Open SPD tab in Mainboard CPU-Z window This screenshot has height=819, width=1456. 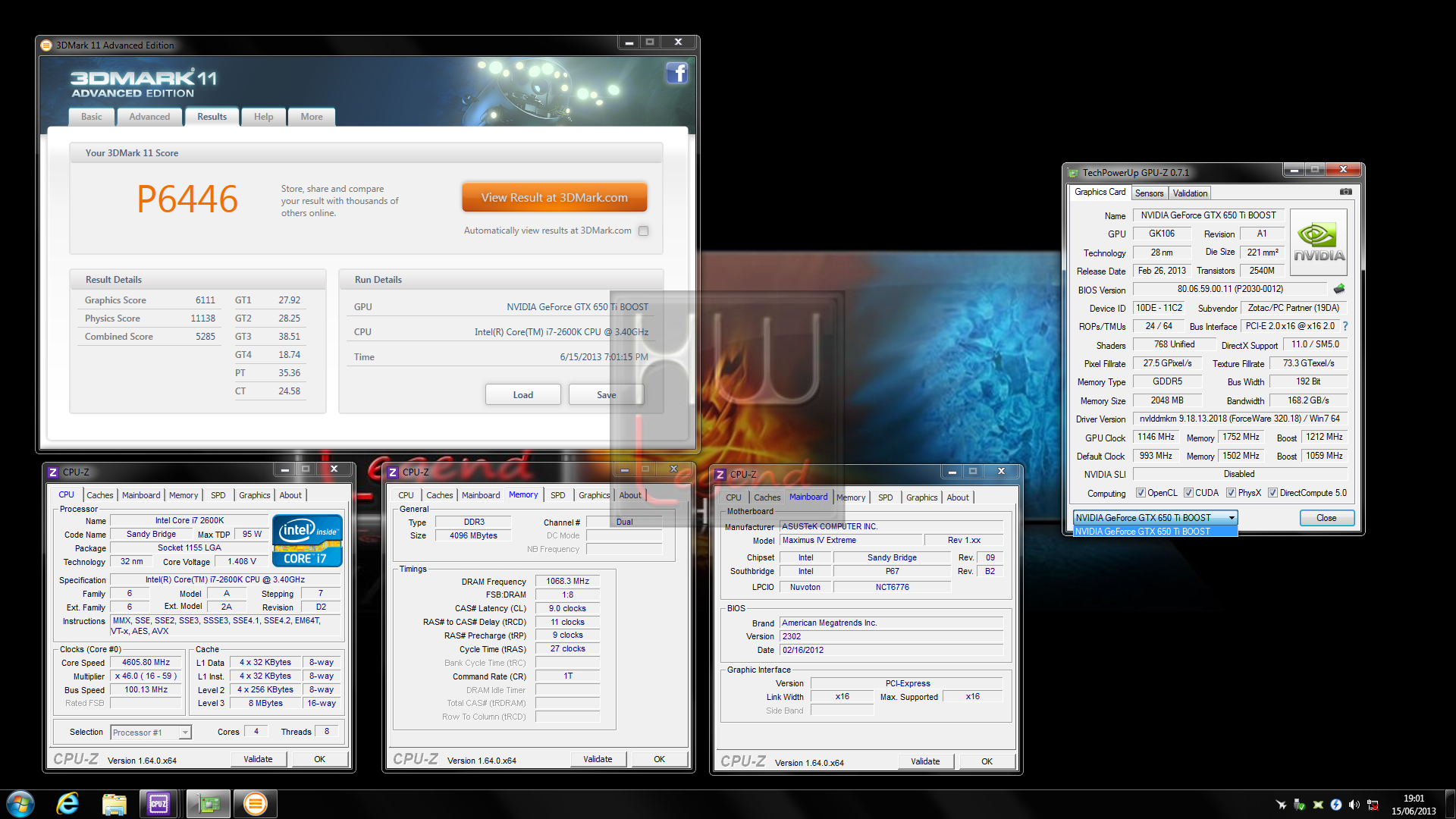[x=886, y=497]
